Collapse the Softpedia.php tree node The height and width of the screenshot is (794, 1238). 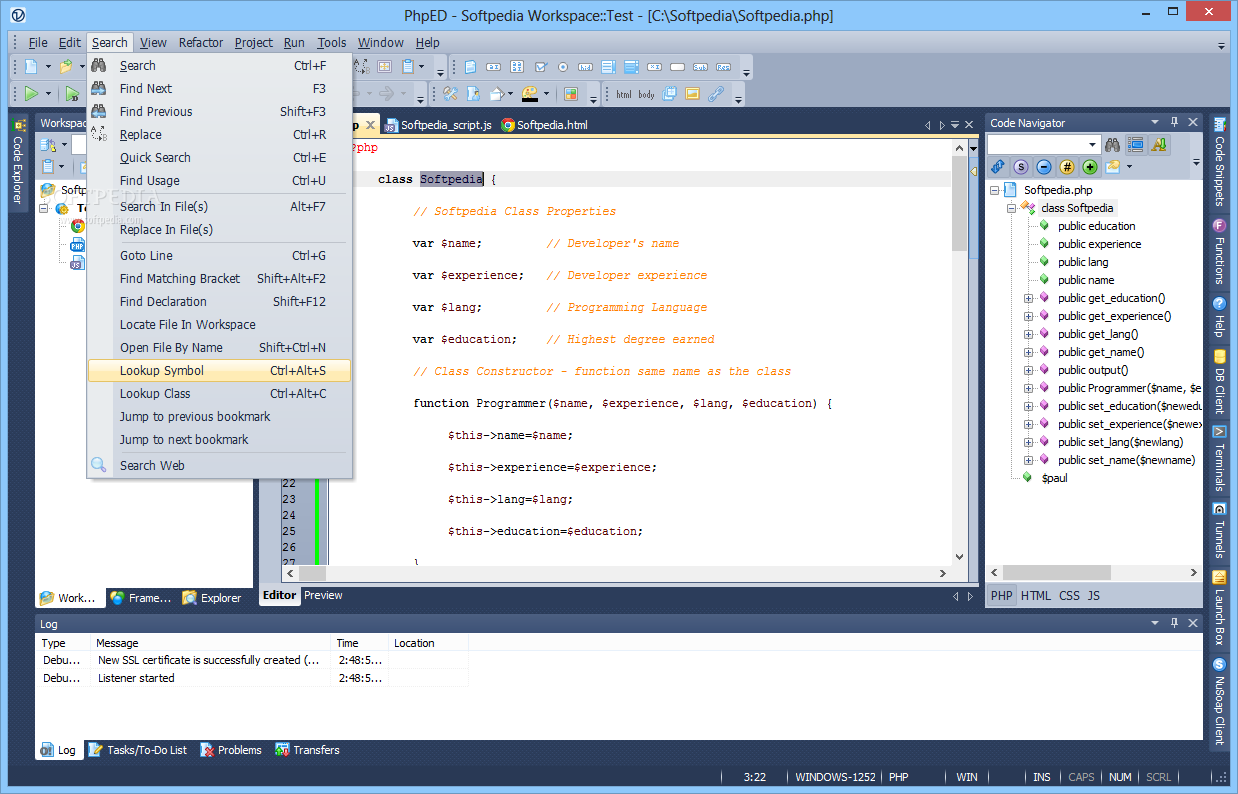[x=994, y=190]
